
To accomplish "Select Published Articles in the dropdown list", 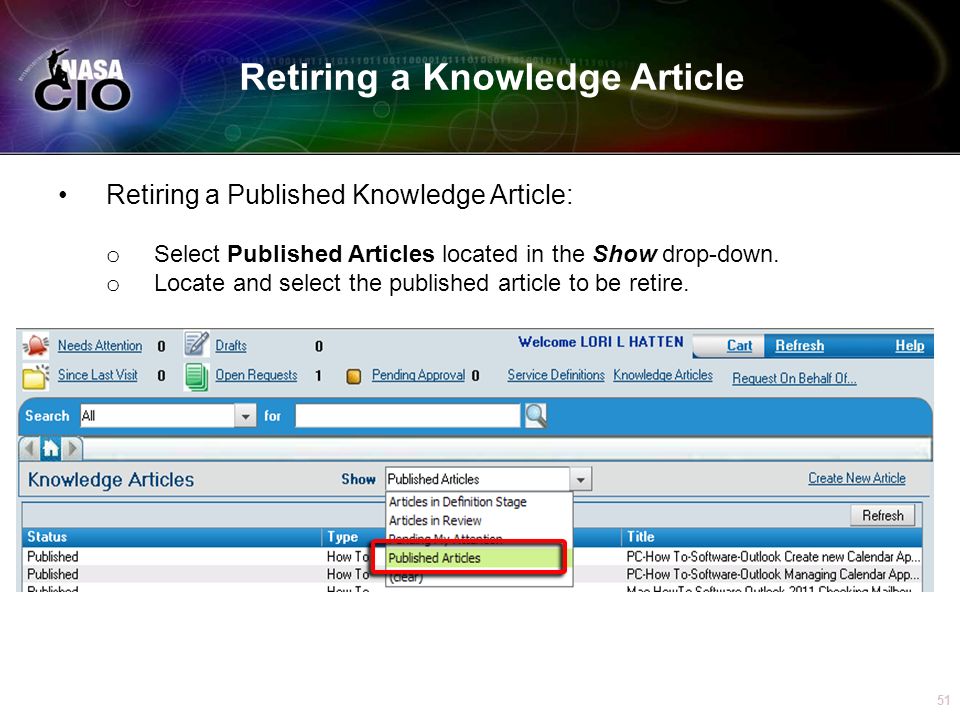I will pos(474,558).
